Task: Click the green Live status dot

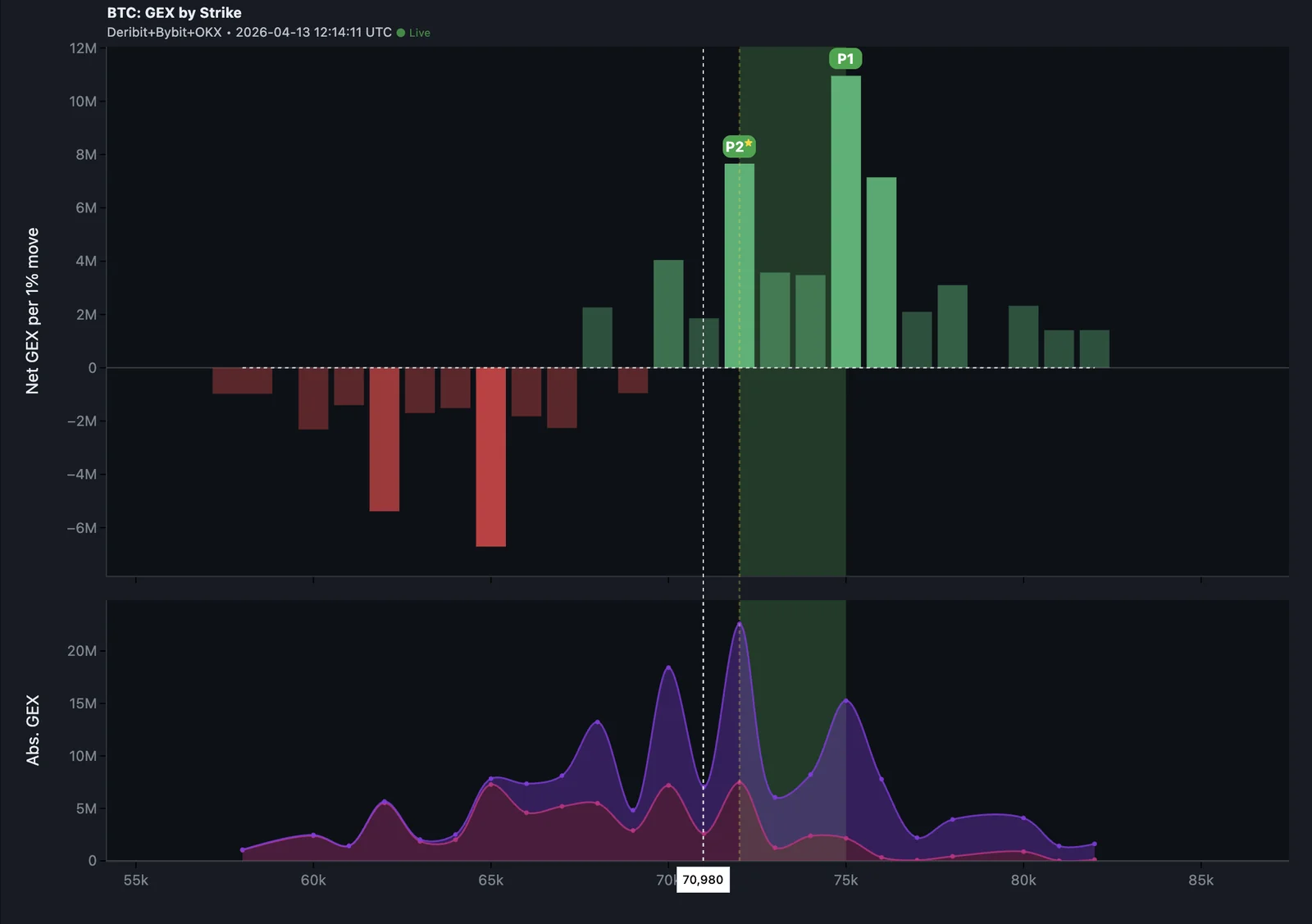Action: pyautogui.click(x=399, y=33)
